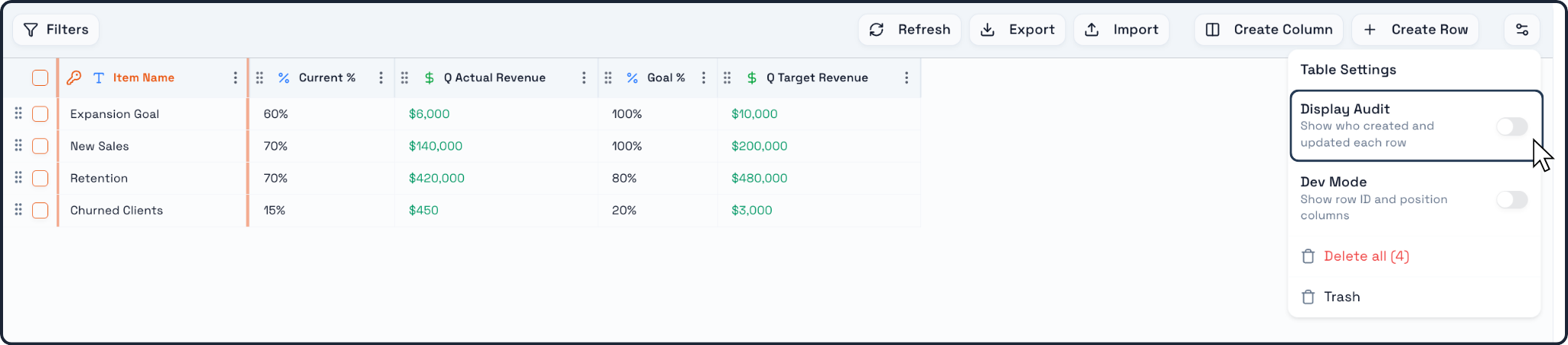Click the percent icon in Goal % header
The width and height of the screenshot is (1568, 345).
click(632, 77)
